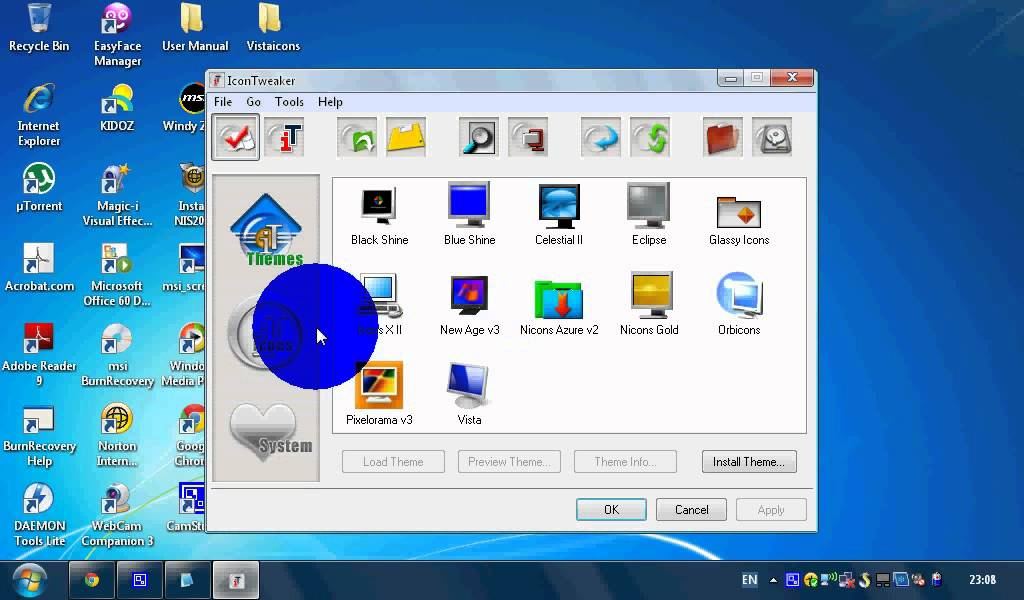Viewport: 1024px width, 600px height.
Task: Open the File menu
Action: 223,102
